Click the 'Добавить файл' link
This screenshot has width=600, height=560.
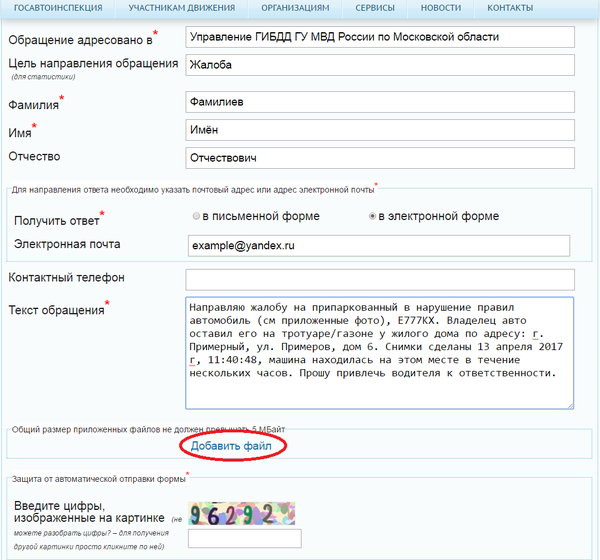tap(231, 446)
